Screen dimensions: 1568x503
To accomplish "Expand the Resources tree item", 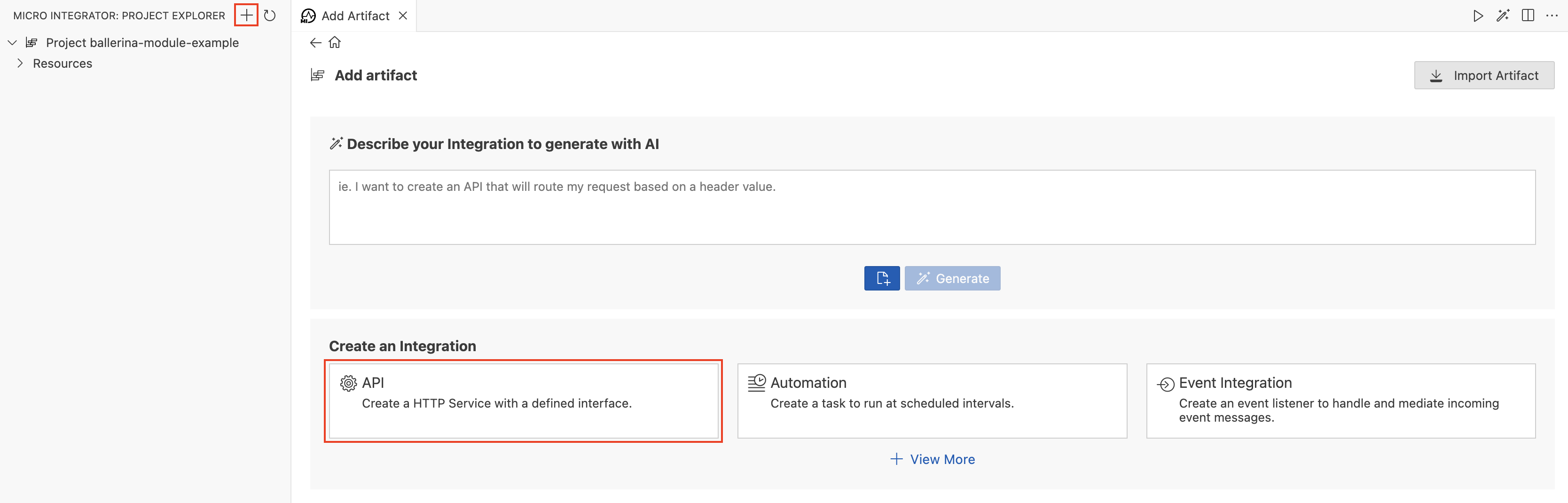I will (x=19, y=63).
